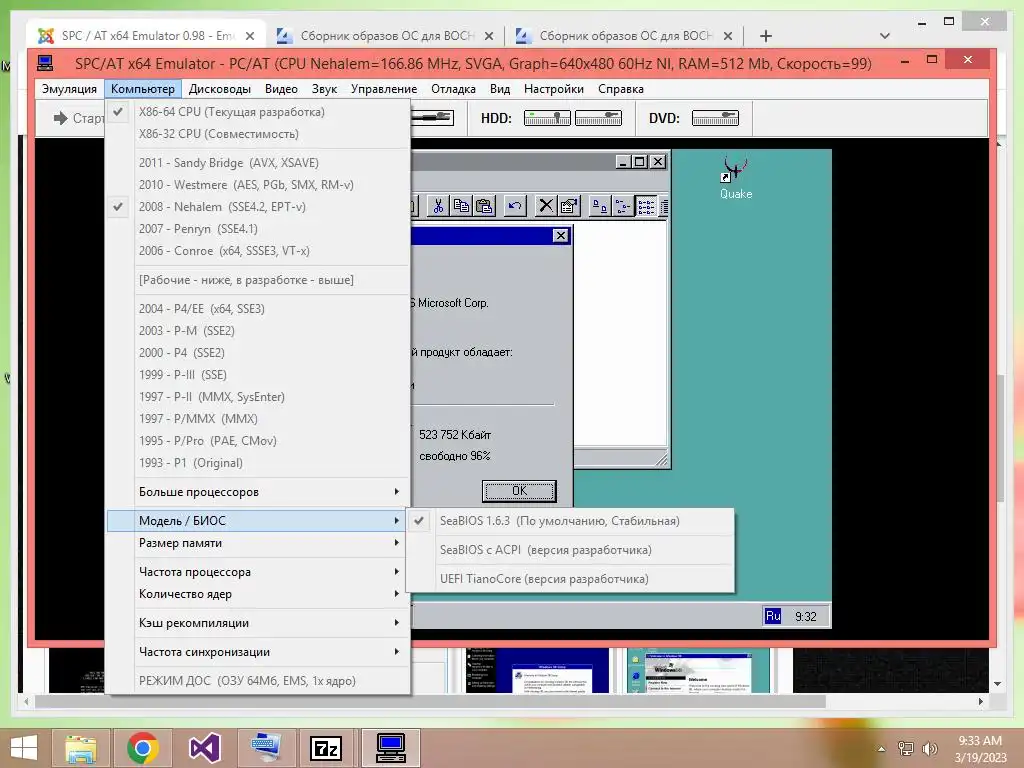Open the Управление menu

pos(384,89)
